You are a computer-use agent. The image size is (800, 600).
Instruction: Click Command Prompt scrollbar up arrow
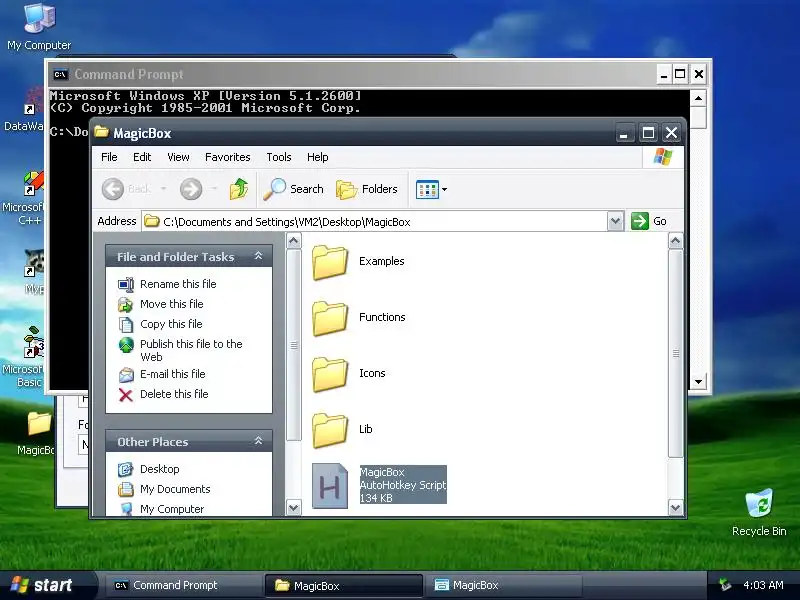(698, 97)
